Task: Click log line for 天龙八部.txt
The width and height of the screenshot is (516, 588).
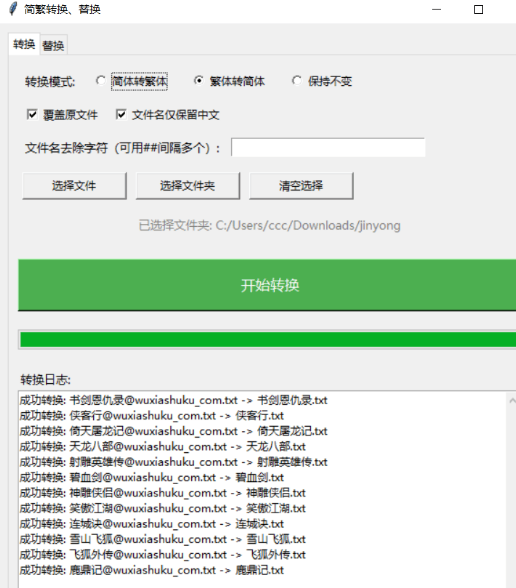Action: 163,447
